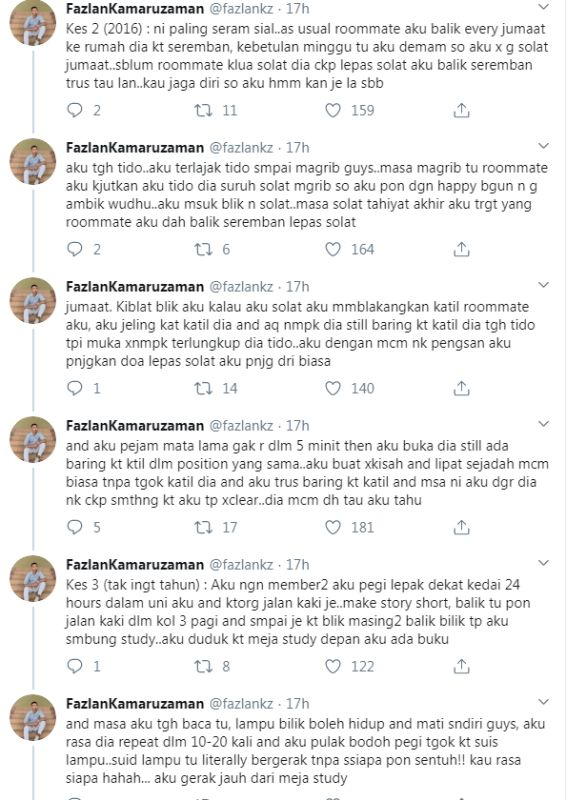Share the 'Kes 3 (tak ingt tahun)' tweet

pyautogui.click(x=461, y=666)
